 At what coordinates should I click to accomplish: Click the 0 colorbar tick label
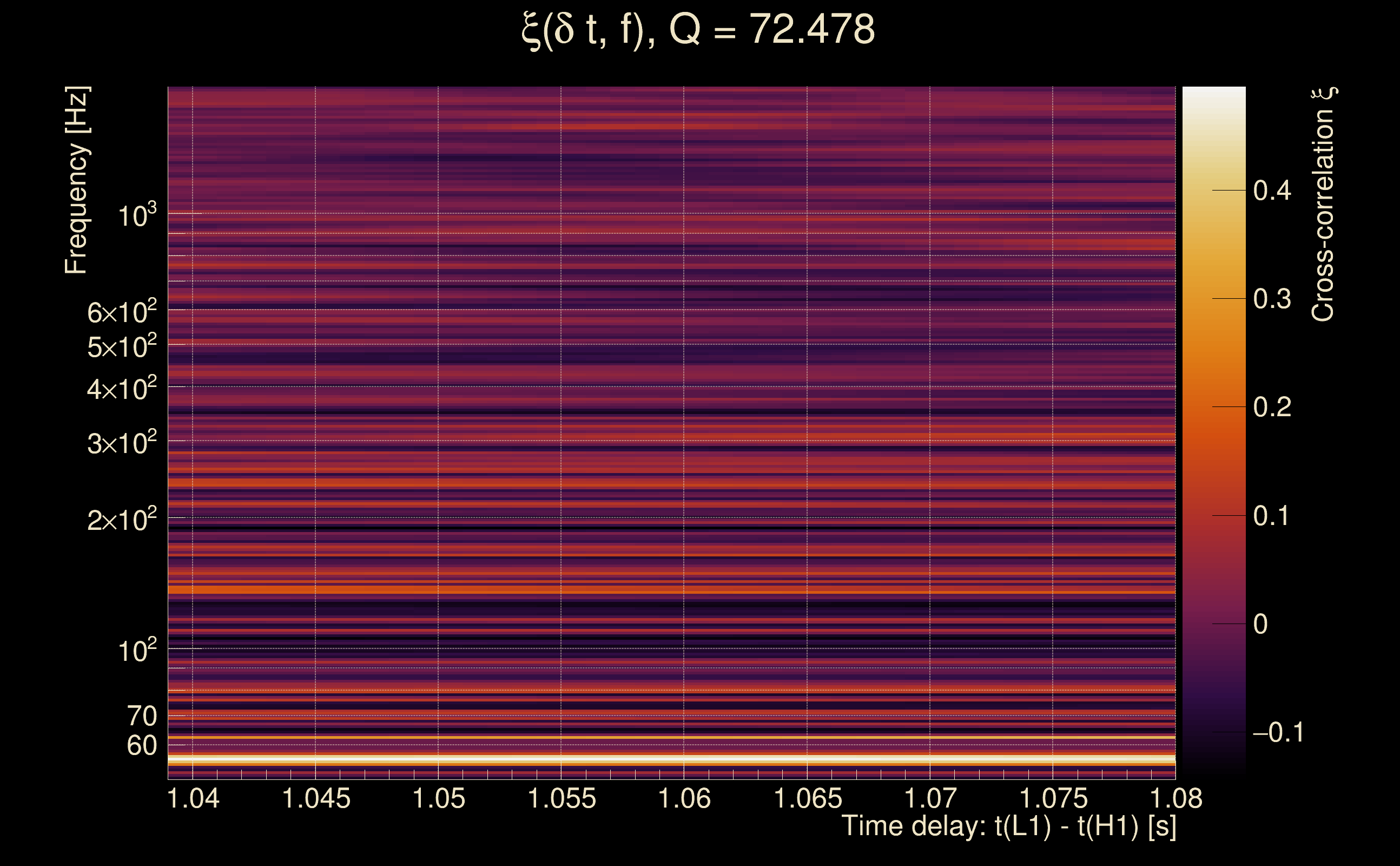pos(1260,624)
